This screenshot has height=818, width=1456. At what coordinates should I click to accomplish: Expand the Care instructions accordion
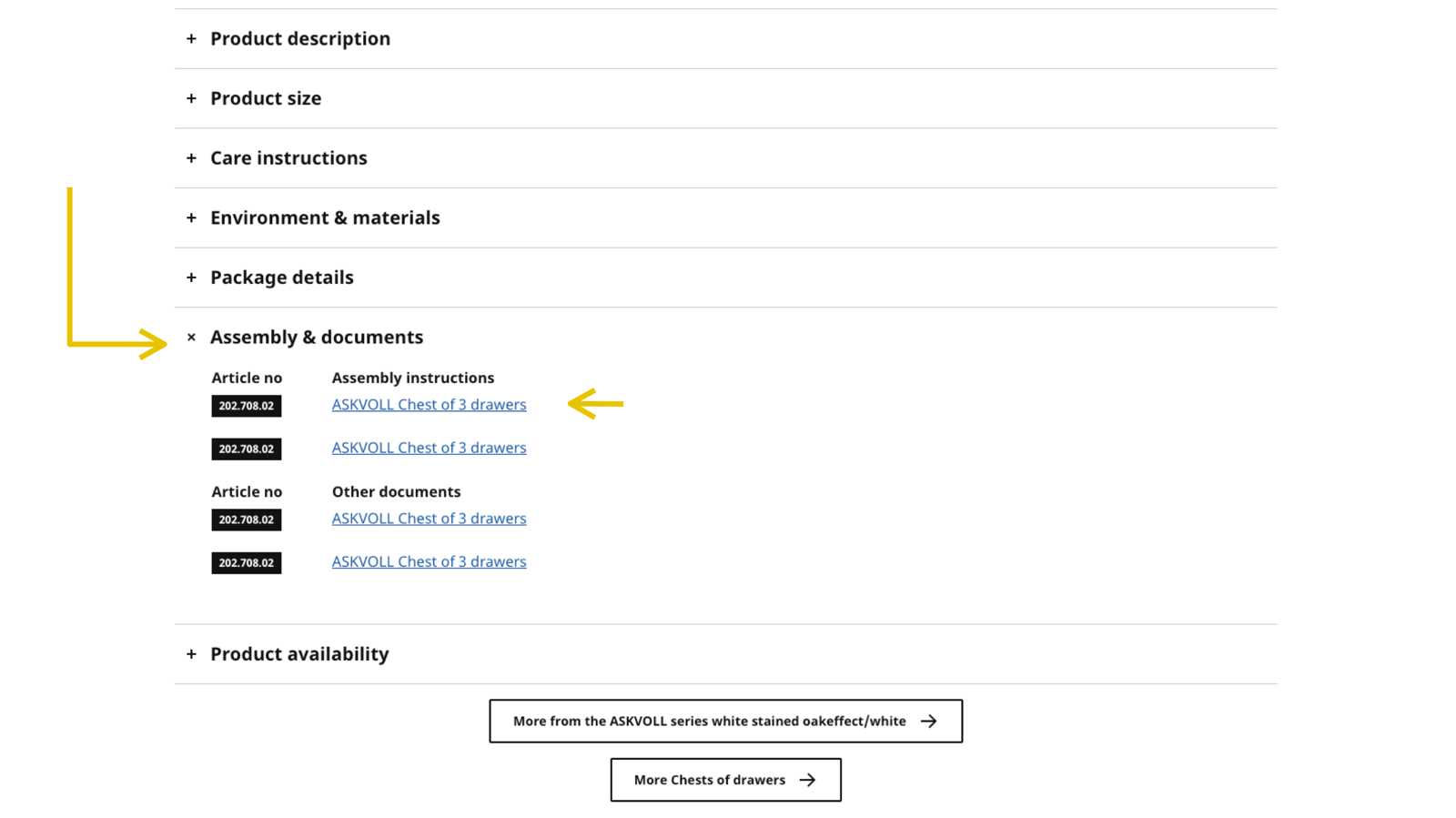[x=288, y=158]
